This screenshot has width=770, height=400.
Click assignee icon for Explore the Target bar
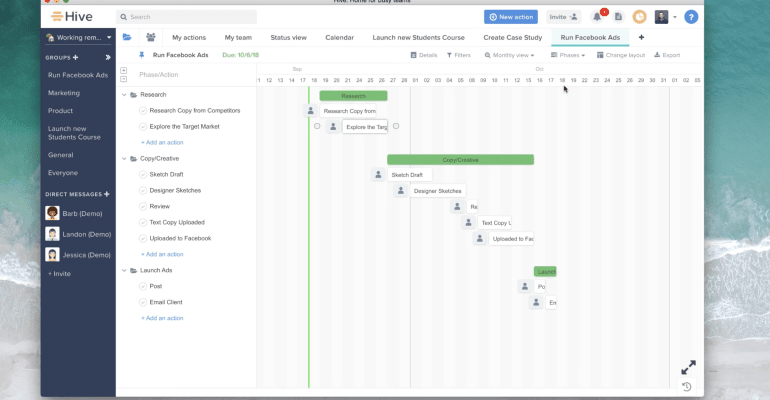coord(333,127)
